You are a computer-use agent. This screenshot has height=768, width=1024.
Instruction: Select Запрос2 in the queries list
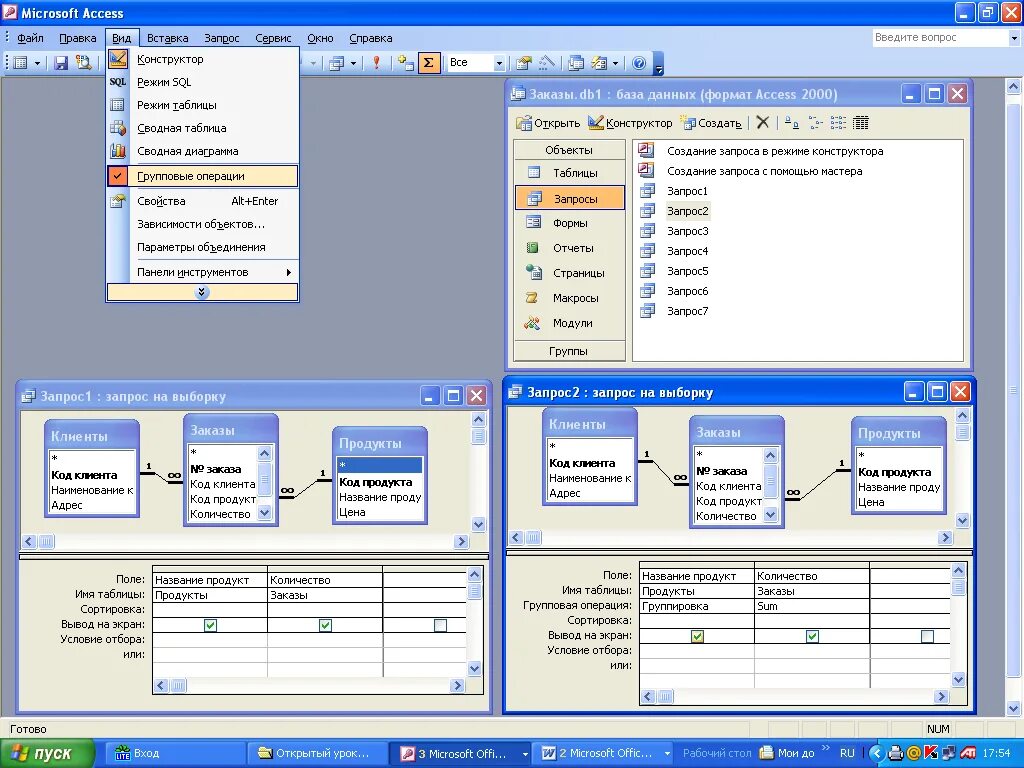click(687, 211)
